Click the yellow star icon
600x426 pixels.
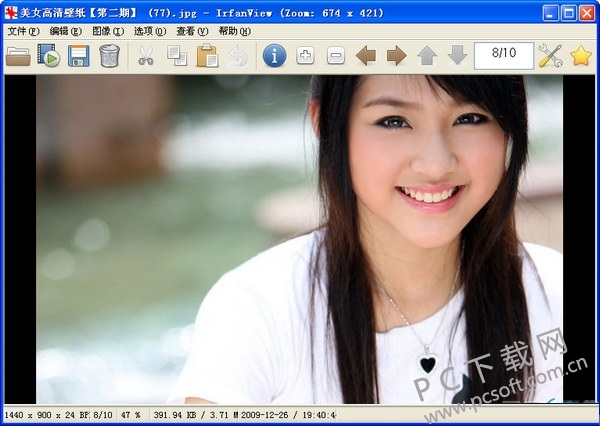pyautogui.click(x=581, y=56)
